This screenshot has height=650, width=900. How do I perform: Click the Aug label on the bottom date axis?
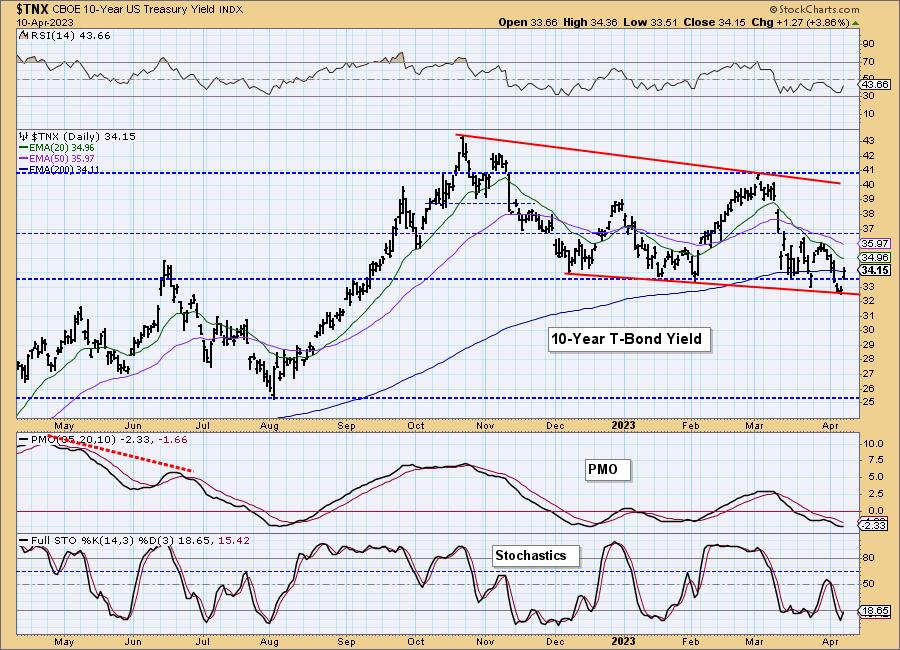(269, 641)
